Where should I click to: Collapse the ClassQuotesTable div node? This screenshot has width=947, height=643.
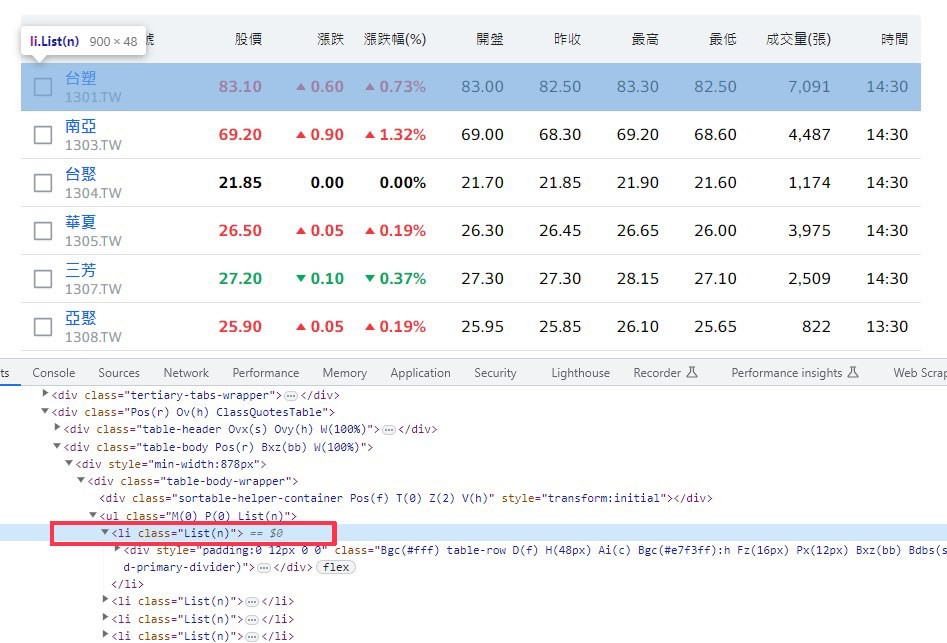coord(45,411)
